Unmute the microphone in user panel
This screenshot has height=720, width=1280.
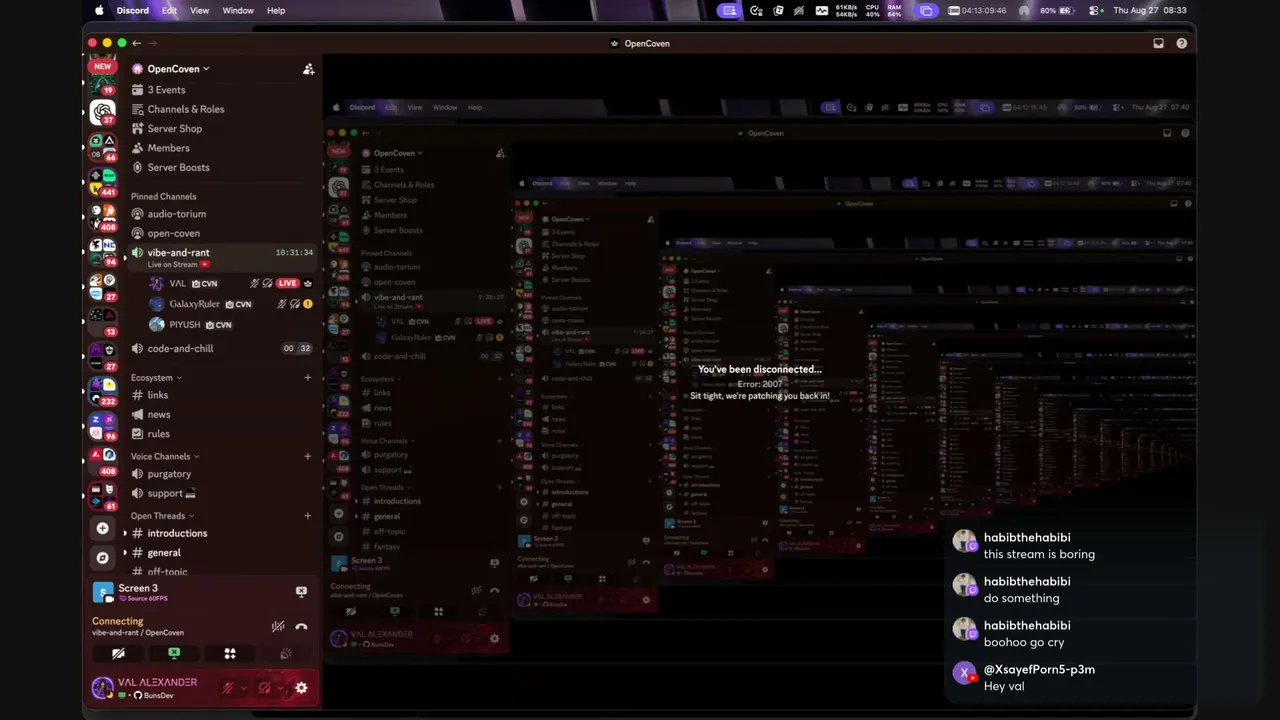coord(229,688)
